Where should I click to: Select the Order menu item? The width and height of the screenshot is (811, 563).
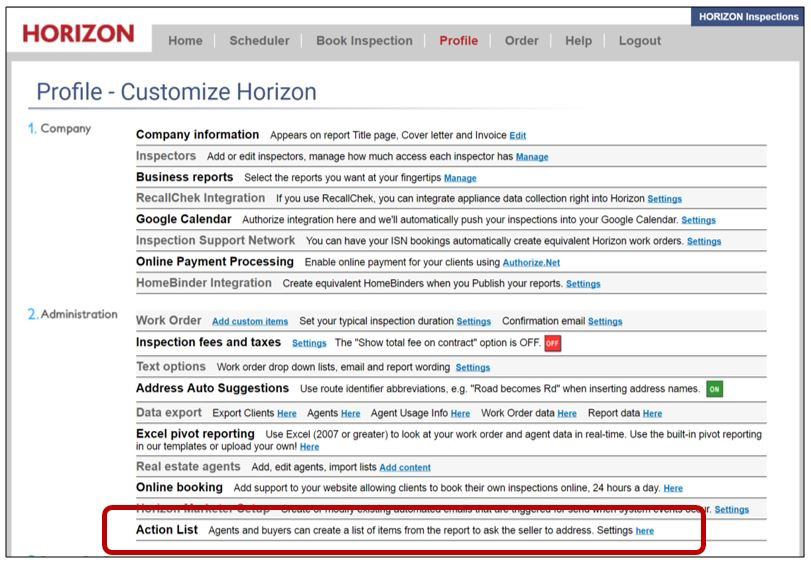(521, 41)
